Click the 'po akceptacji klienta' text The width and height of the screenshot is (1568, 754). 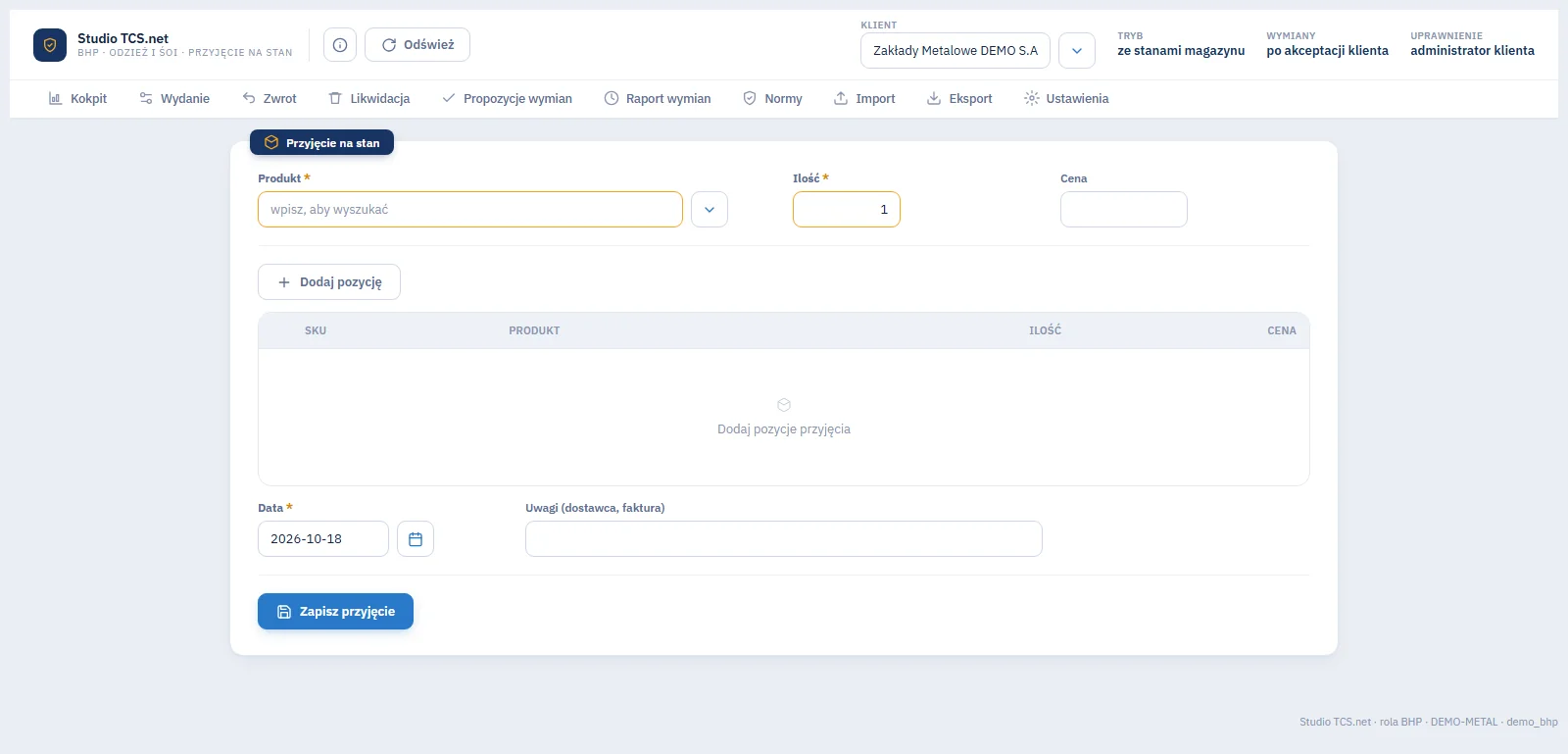[x=1328, y=51]
